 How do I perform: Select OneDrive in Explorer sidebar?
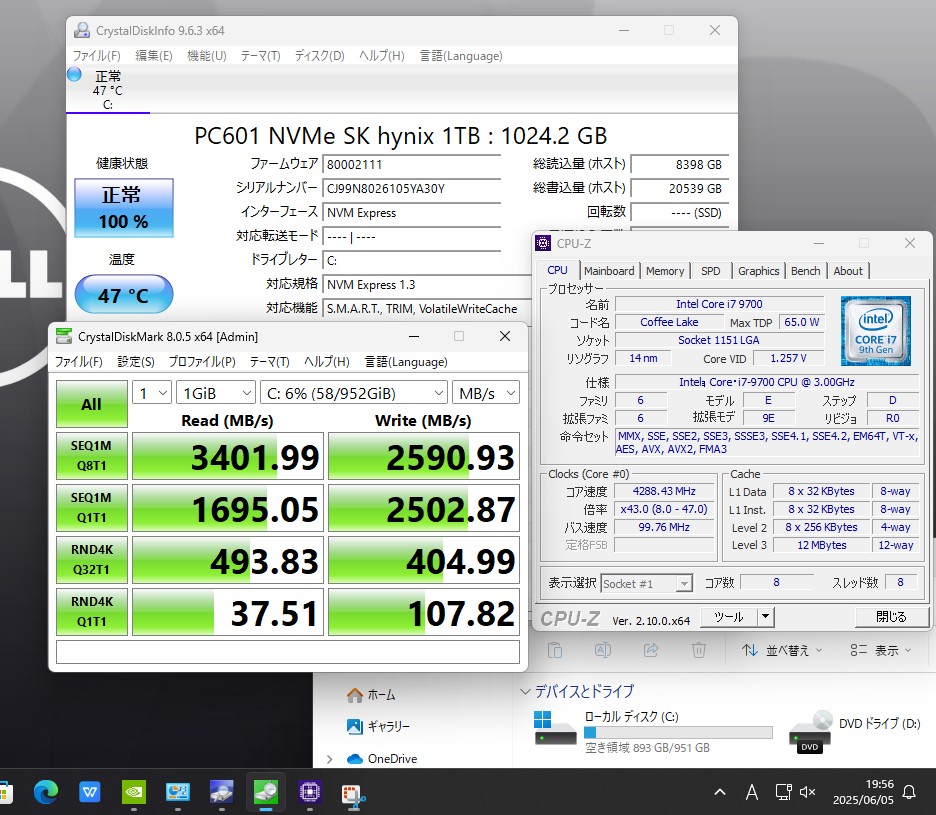pos(381,759)
